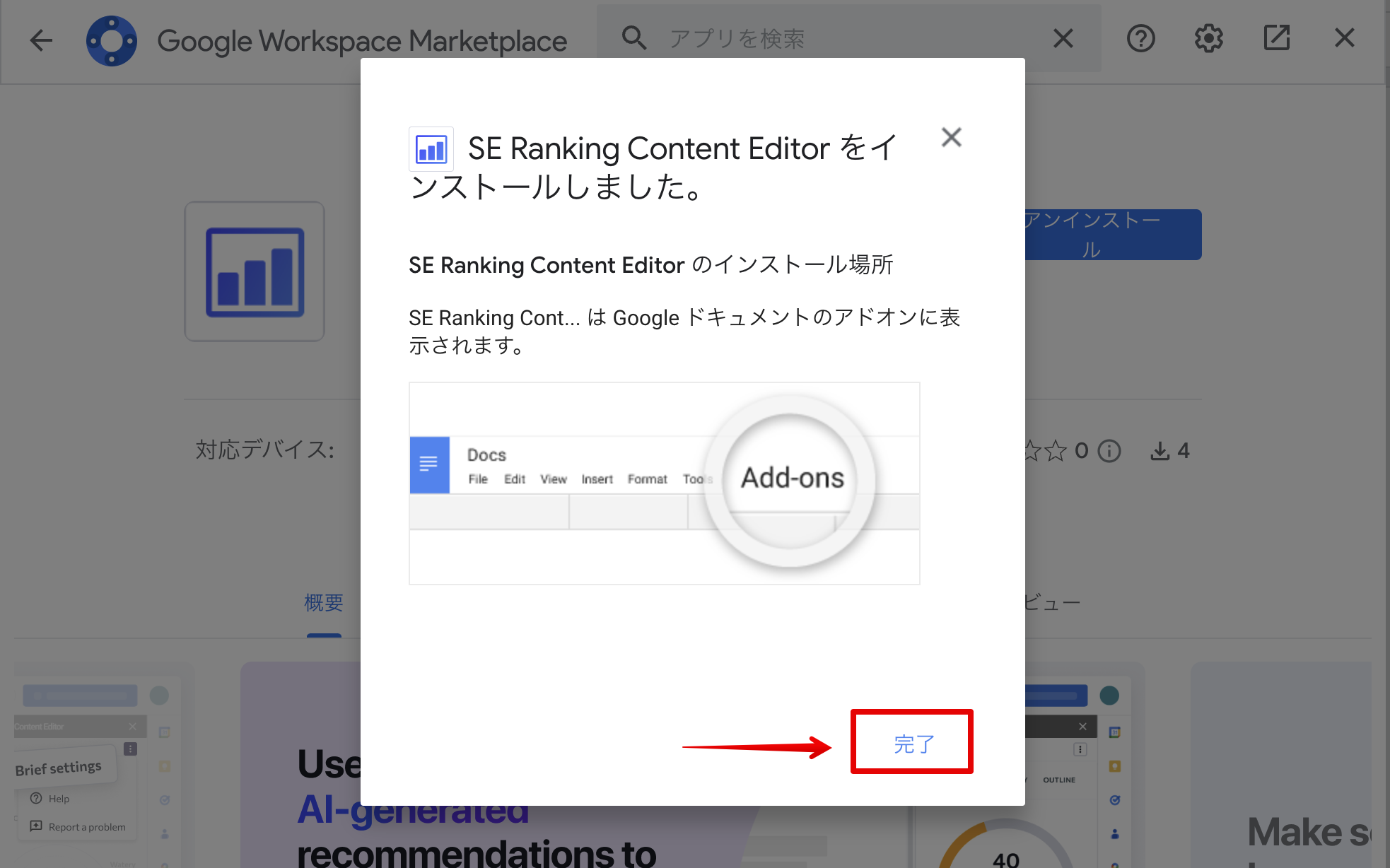1390x868 pixels.
Task: Click the Google Workspace Marketplace logo
Action: [112, 40]
